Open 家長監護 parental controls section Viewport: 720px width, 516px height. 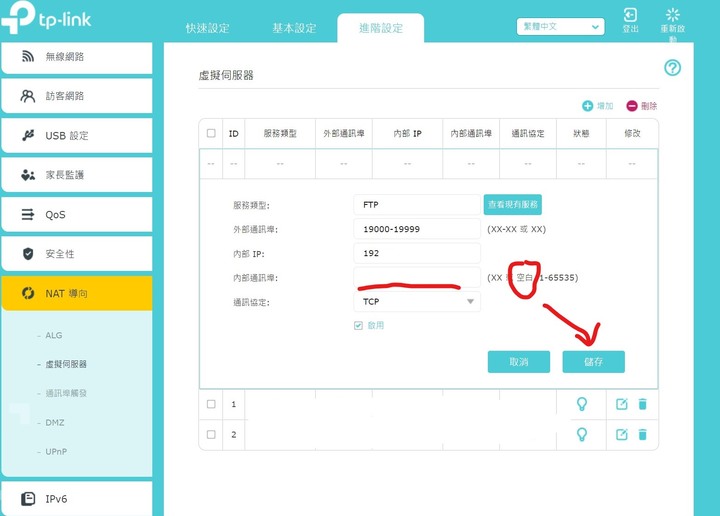[x=77, y=175]
